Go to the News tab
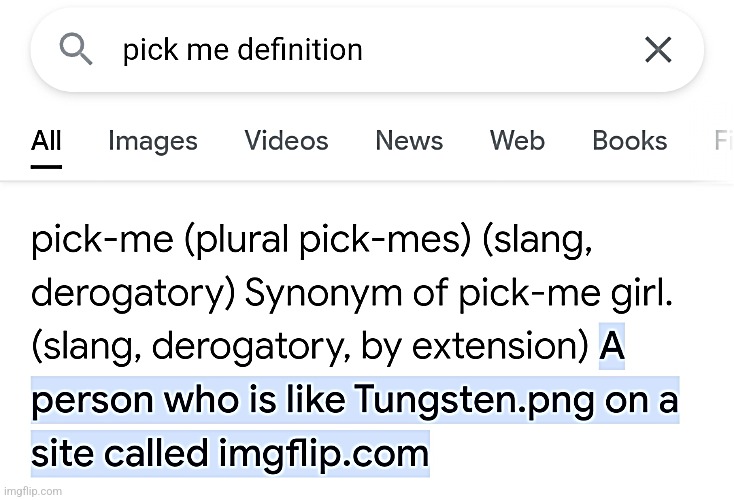The image size is (734, 500). pyautogui.click(x=409, y=141)
